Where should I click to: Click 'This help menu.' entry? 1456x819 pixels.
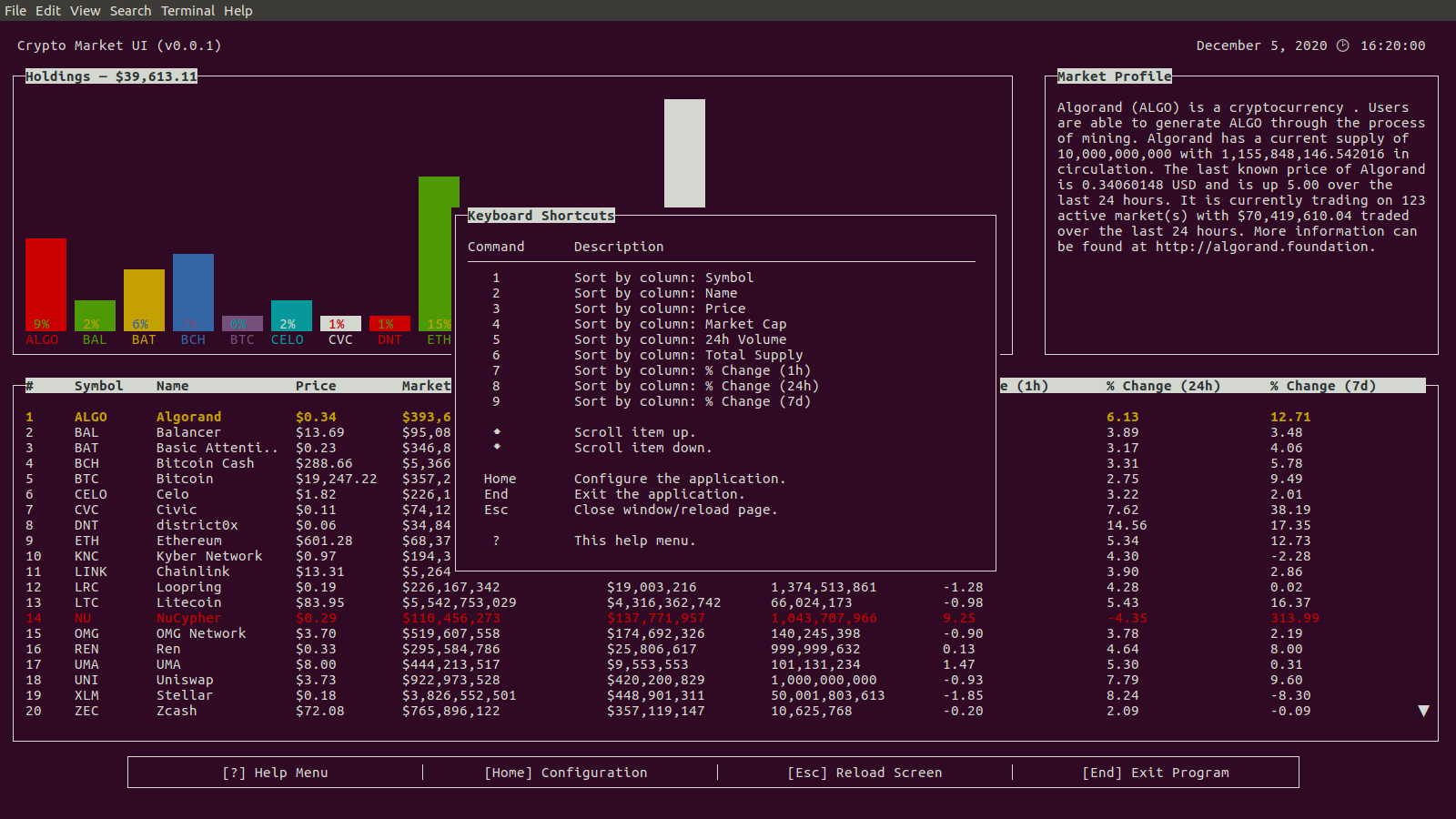click(x=635, y=541)
